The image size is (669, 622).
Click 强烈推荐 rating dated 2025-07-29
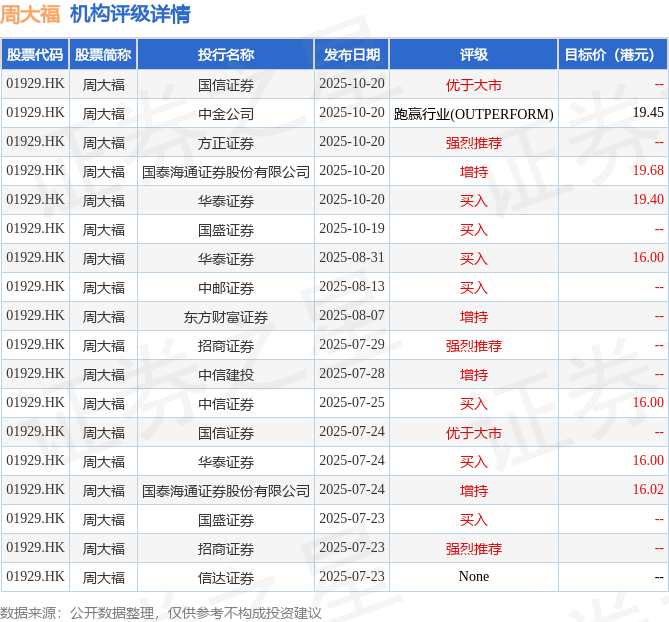tap(474, 346)
